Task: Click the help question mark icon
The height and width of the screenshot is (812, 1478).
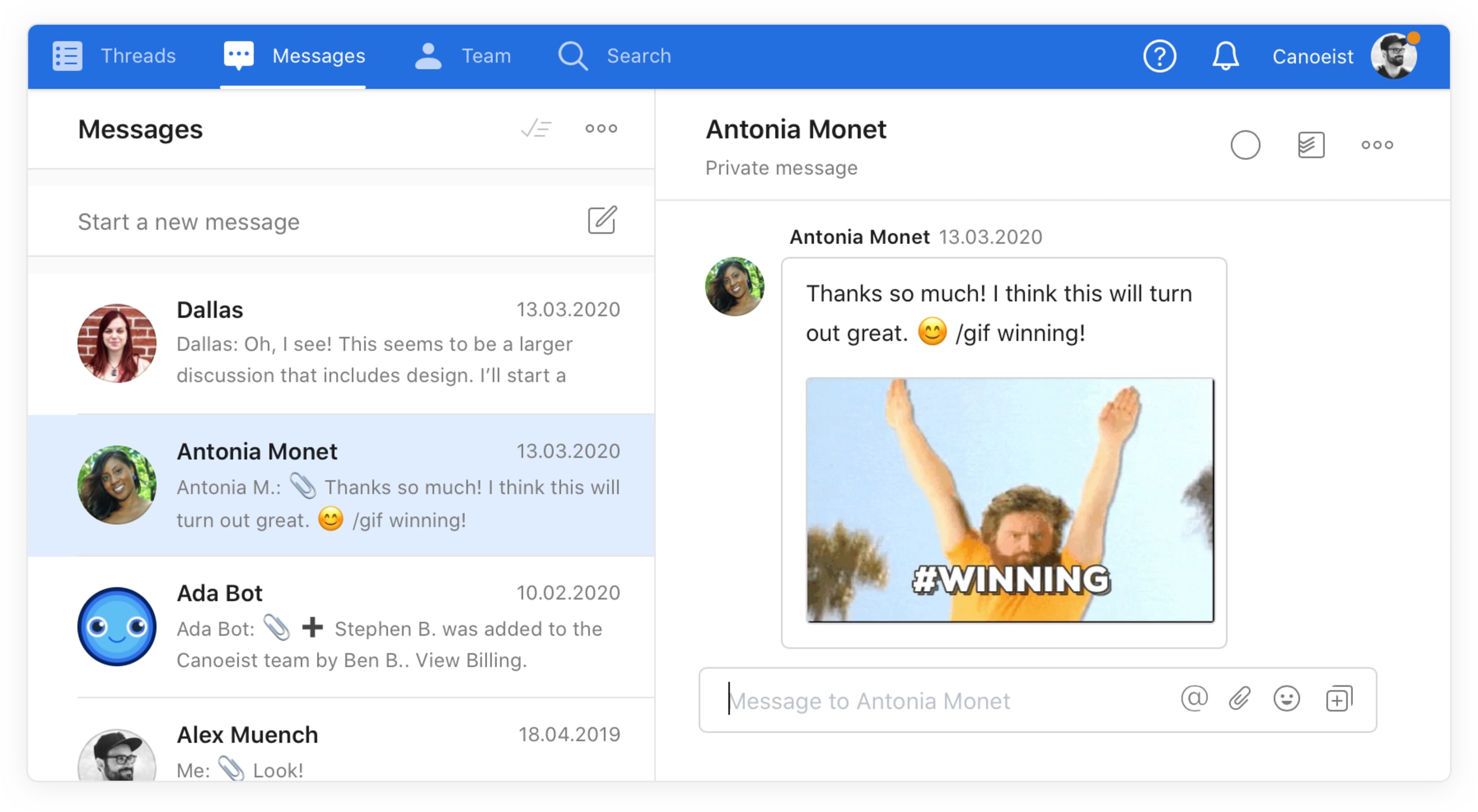Action: point(1160,56)
